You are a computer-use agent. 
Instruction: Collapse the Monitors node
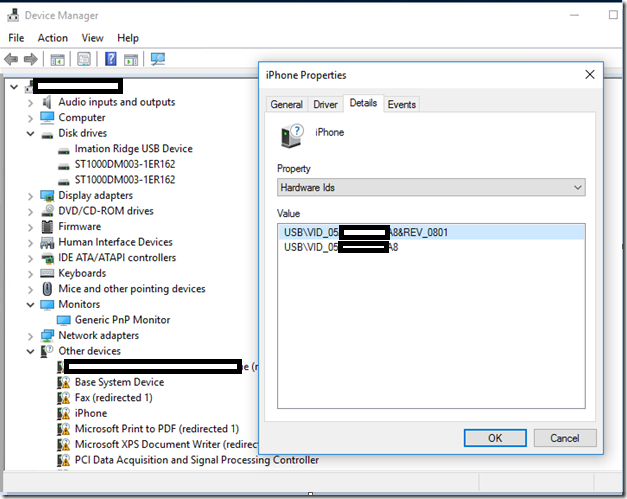click(30, 305)
